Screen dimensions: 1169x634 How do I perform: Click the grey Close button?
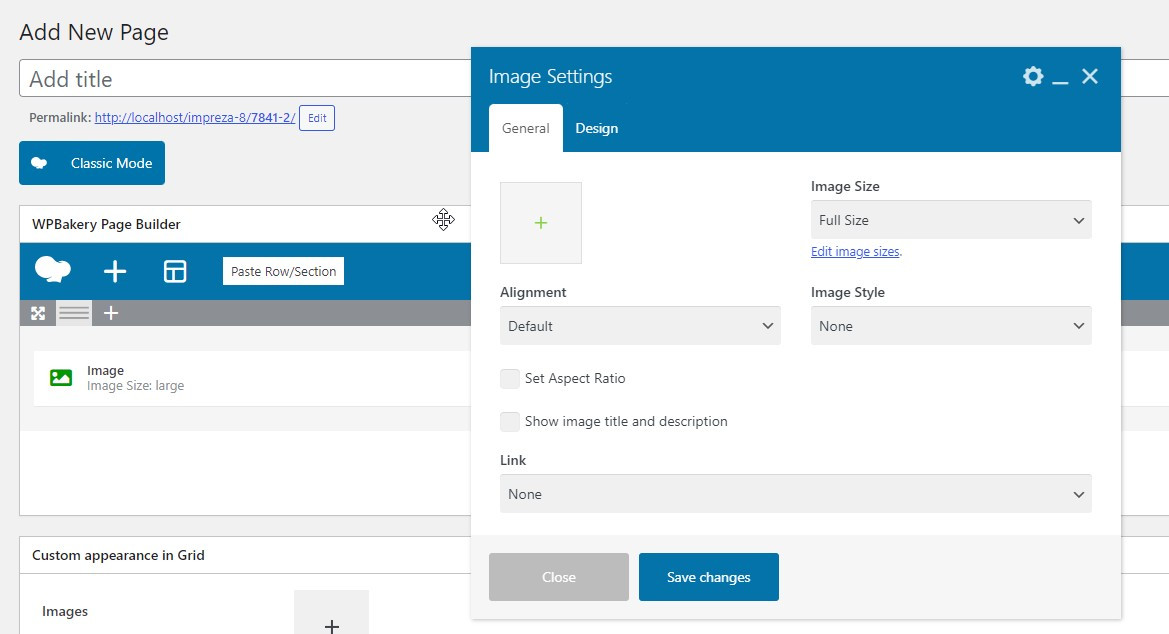pos(559,577)
